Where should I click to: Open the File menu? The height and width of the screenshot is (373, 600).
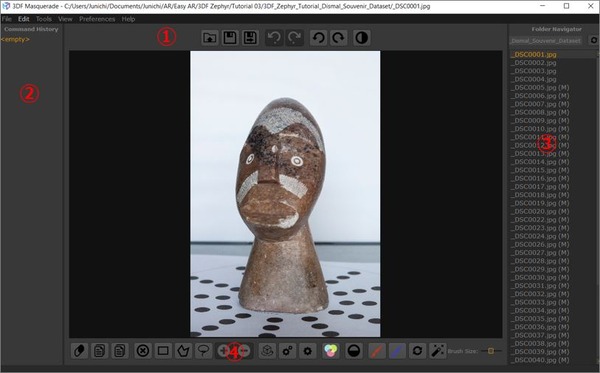point(7,19)
